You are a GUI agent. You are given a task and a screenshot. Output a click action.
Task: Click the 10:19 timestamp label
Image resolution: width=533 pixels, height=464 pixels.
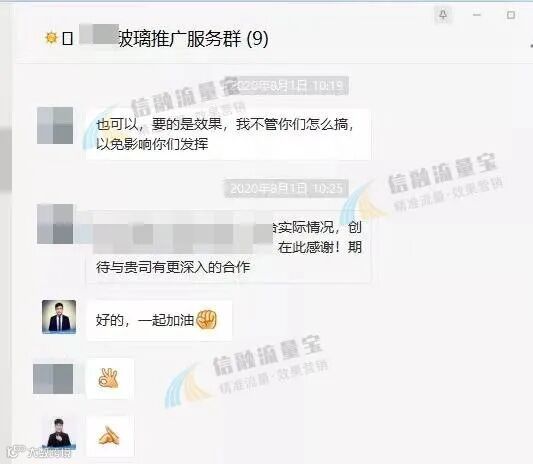point(291,86)
